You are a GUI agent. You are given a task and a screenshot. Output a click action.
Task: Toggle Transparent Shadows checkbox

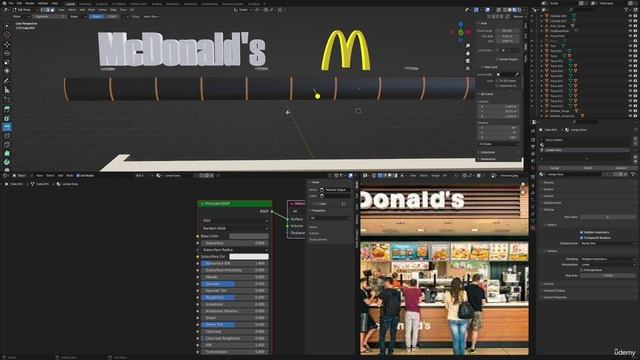[581, 238]
